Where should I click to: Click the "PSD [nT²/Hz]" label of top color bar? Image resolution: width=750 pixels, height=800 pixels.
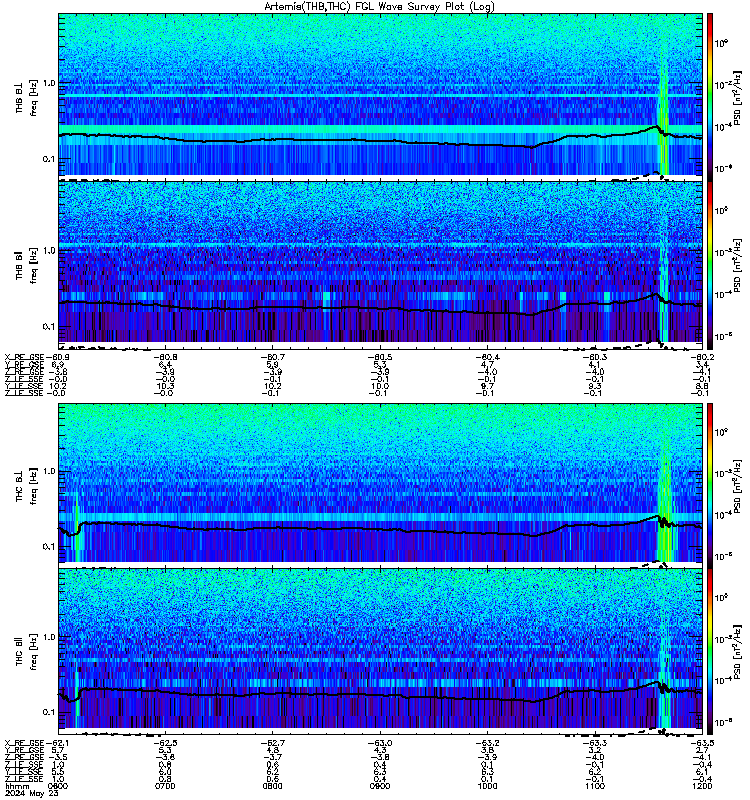[737, 98]
